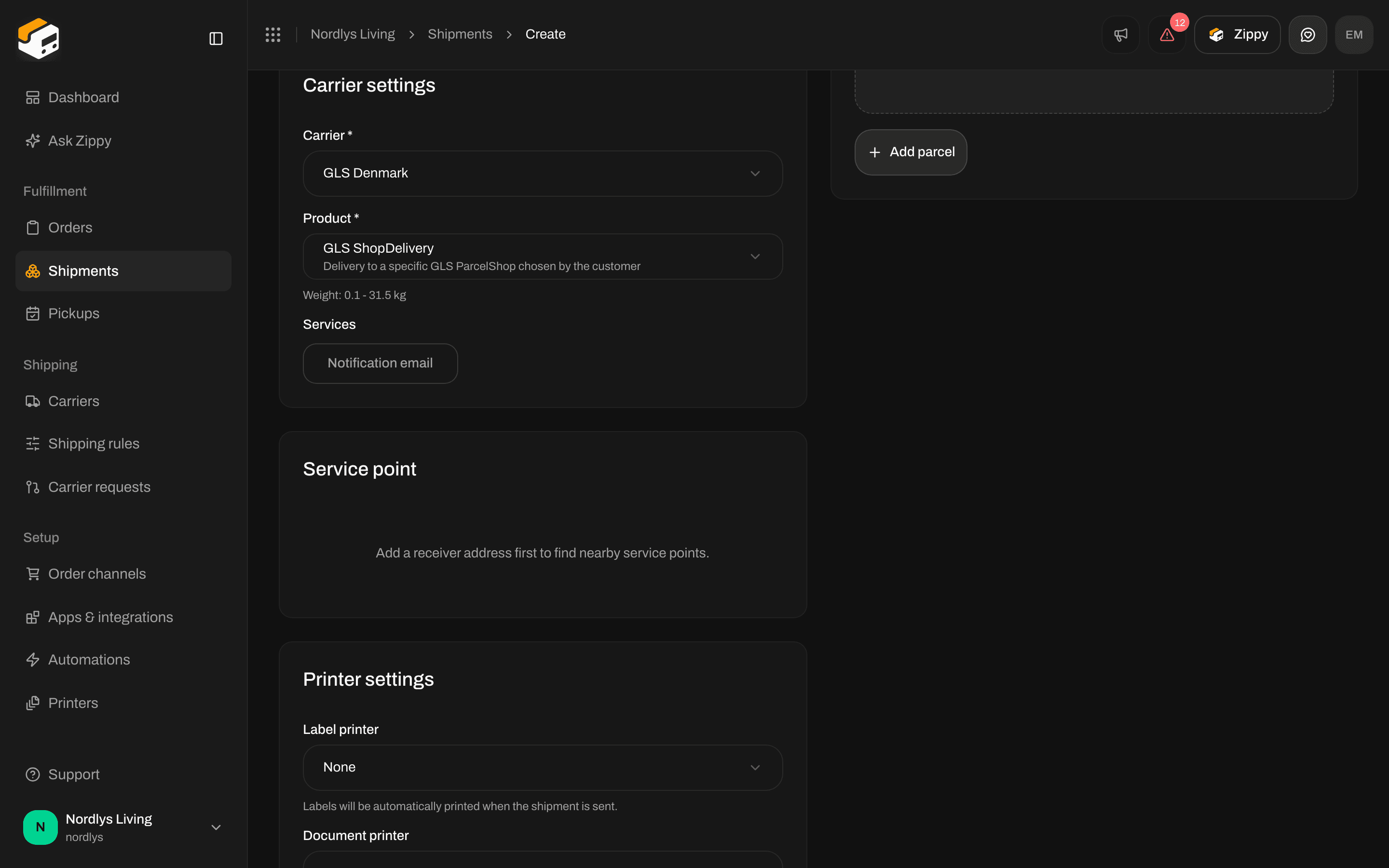The height and width of the screenshot is (868, 1389).
Task: Open Order channels
Action: (123, 574)
